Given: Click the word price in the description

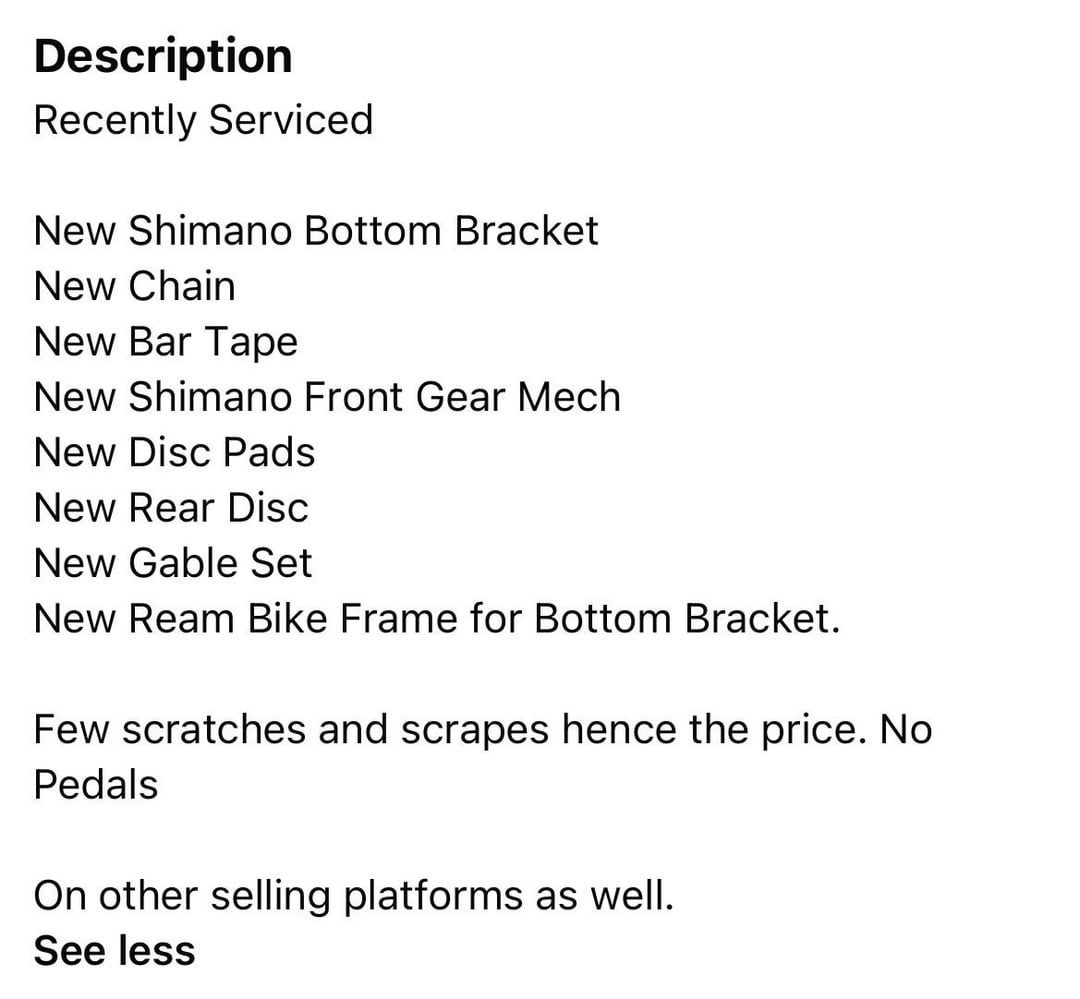Looking at the screenshot, I should coord(798,730).
